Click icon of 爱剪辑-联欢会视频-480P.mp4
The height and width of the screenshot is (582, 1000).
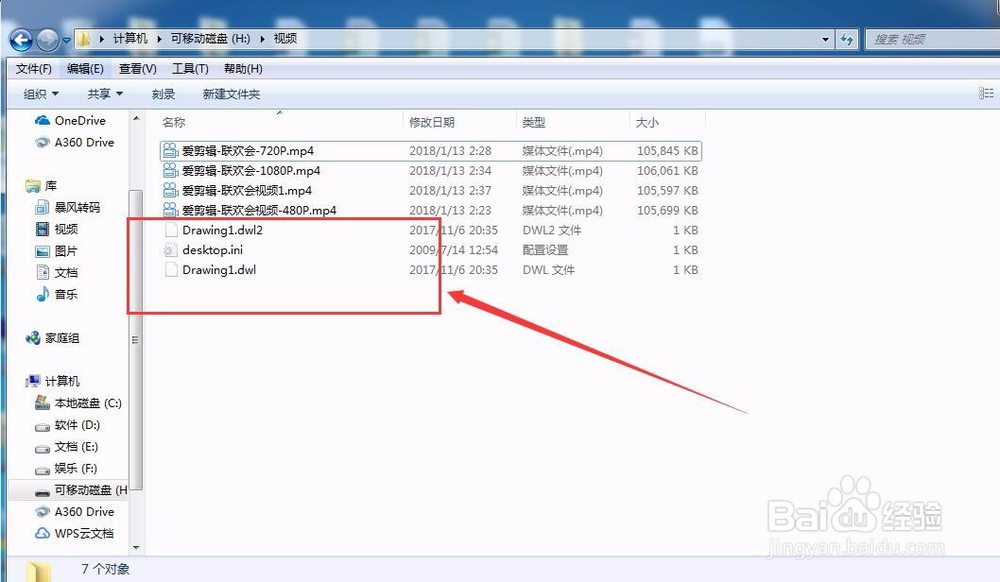(170, 210)
